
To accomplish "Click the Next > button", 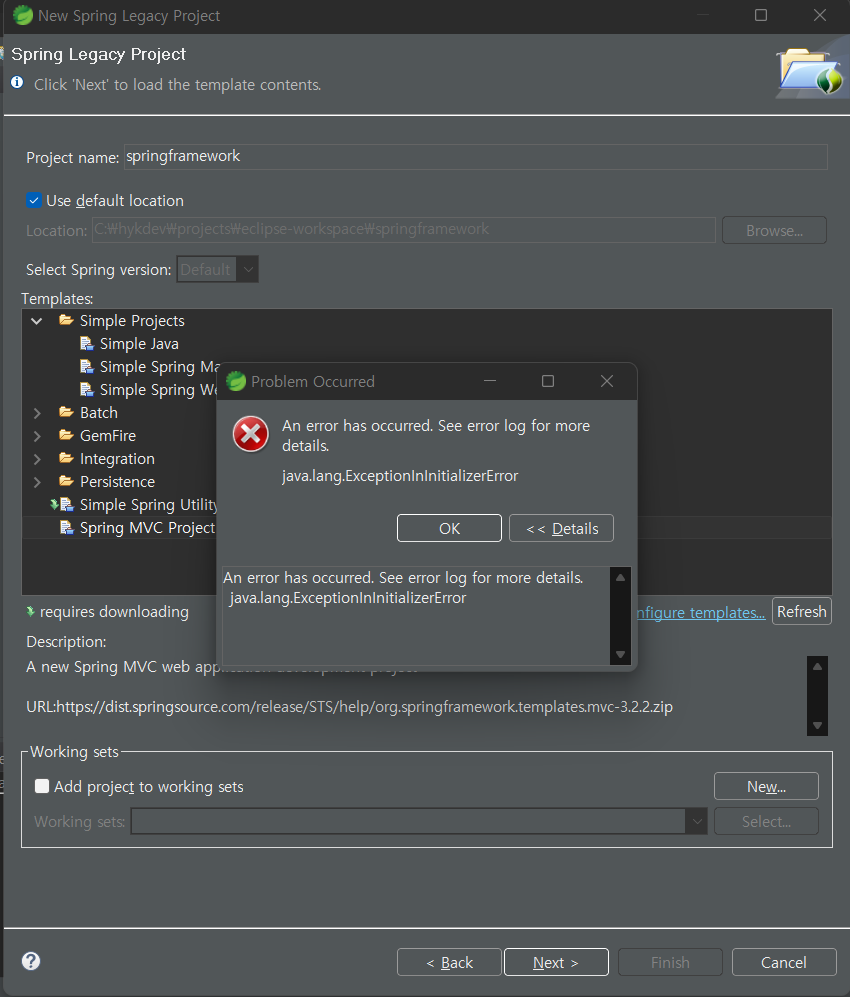I will tap(556, 962).
